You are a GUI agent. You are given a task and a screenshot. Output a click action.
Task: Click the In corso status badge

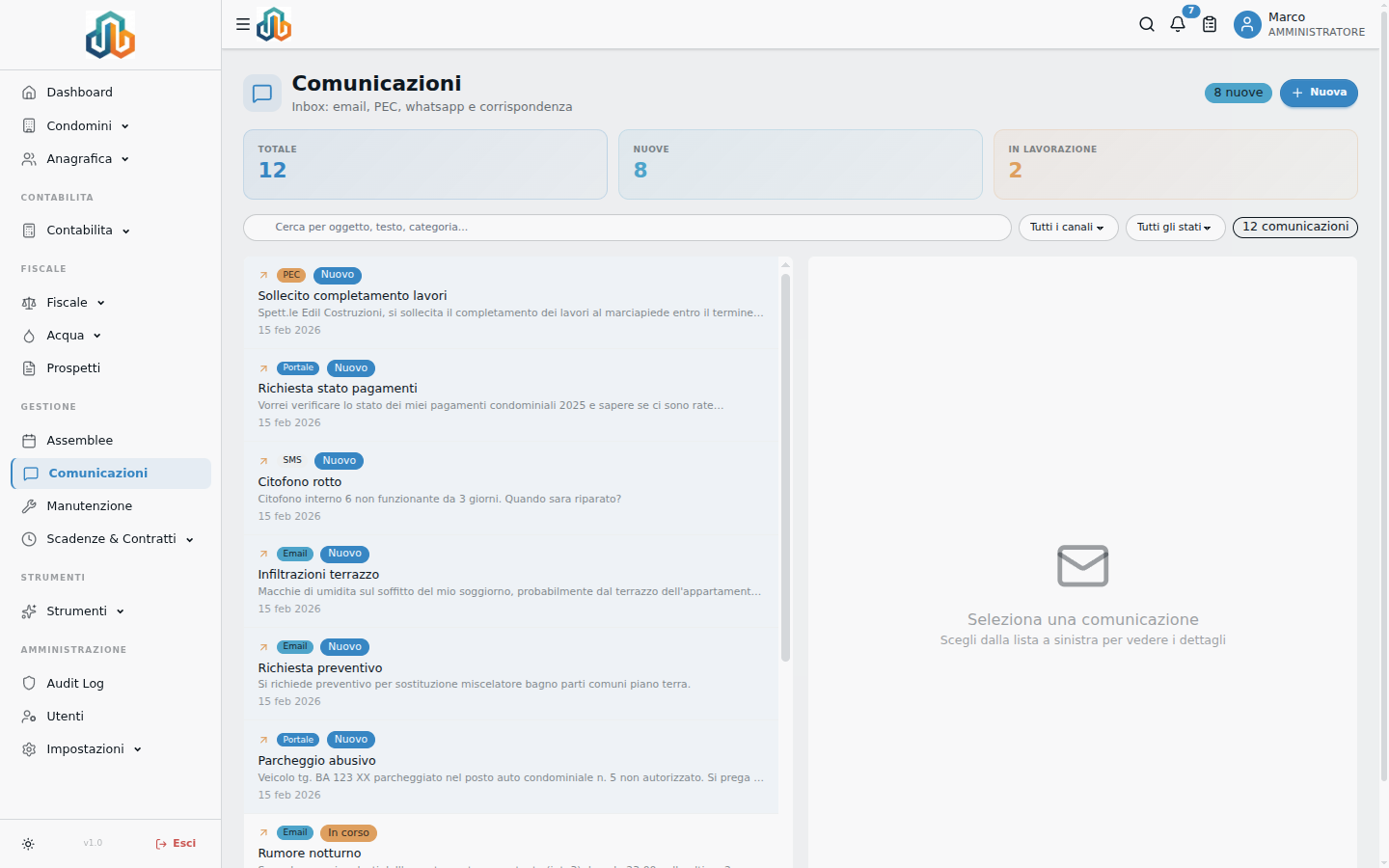pyautogui.click(x=348, y=833)
